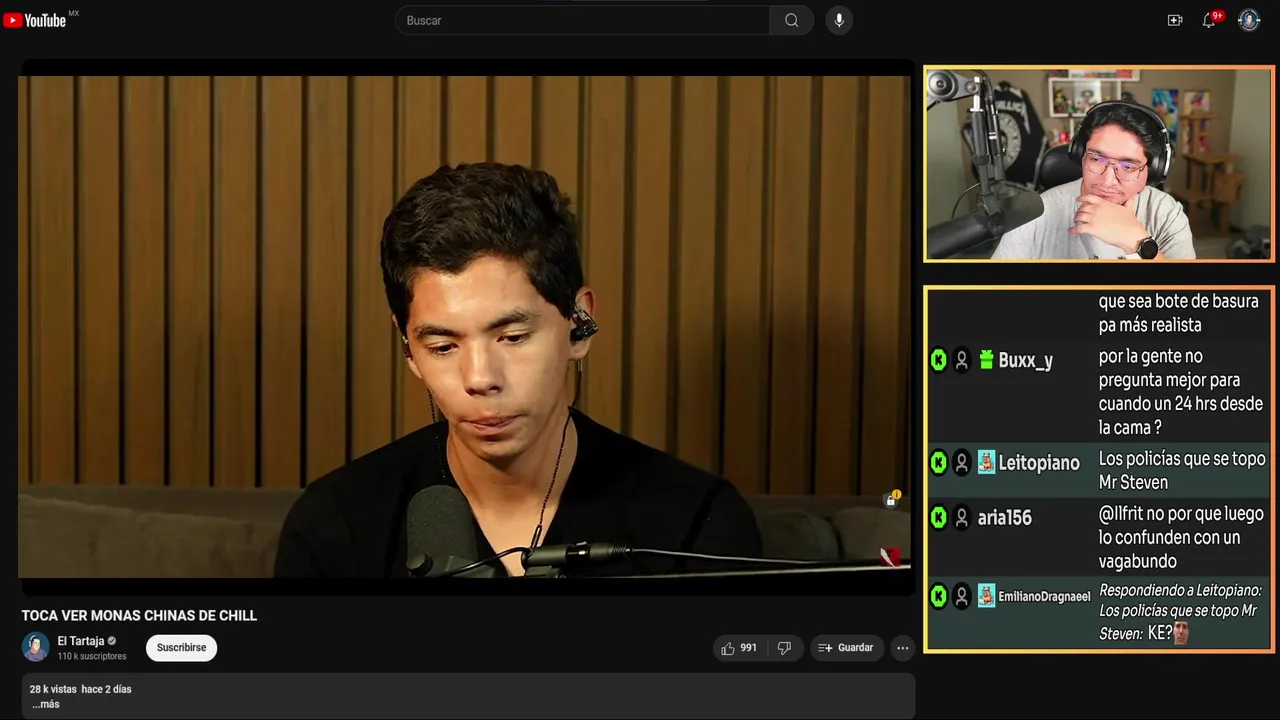Screen dimensions: 1280x720
Task: Click the Kick badge next to EmilianoDragnaeel
Action: coord(938,596)
